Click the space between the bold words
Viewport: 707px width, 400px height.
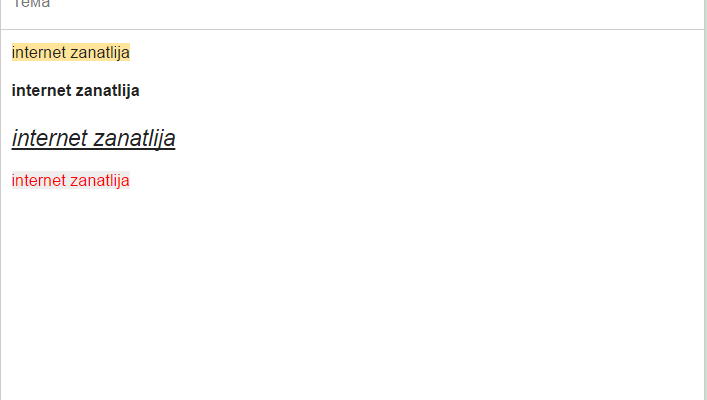pos(73,91)
